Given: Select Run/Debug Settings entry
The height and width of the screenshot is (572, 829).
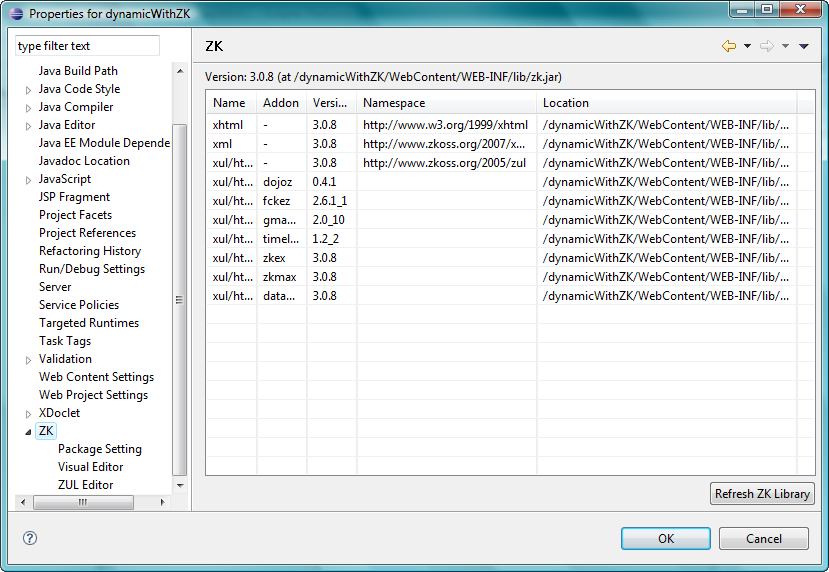Looking at the screenshot, I should tap(92, 269).
